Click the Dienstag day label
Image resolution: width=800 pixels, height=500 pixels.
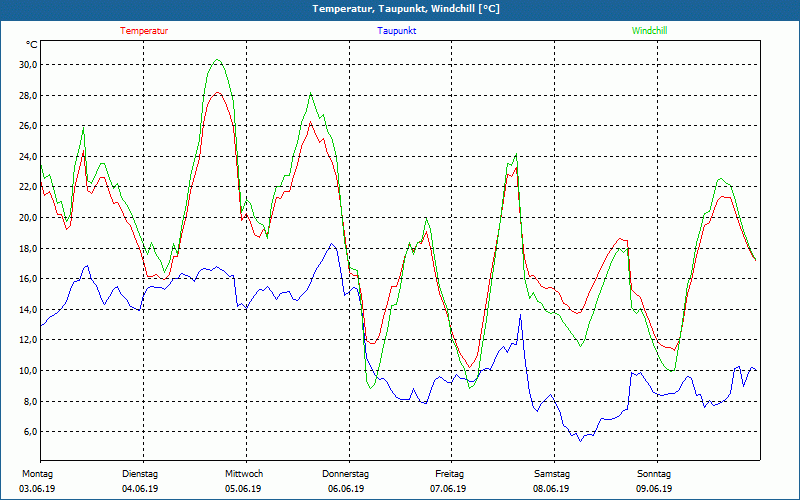tap(140, 474)
